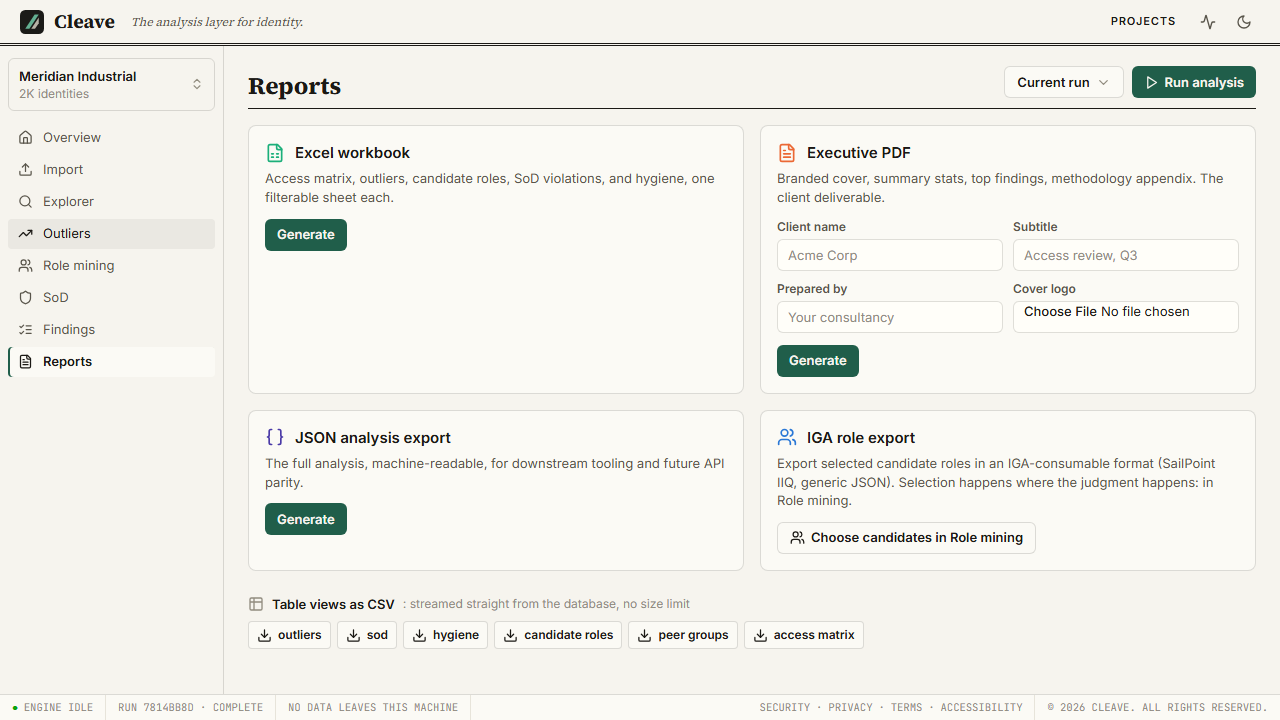1280x720 pixels.
Task: Choose a Cover logo file
Action: tap(1126, 317)
